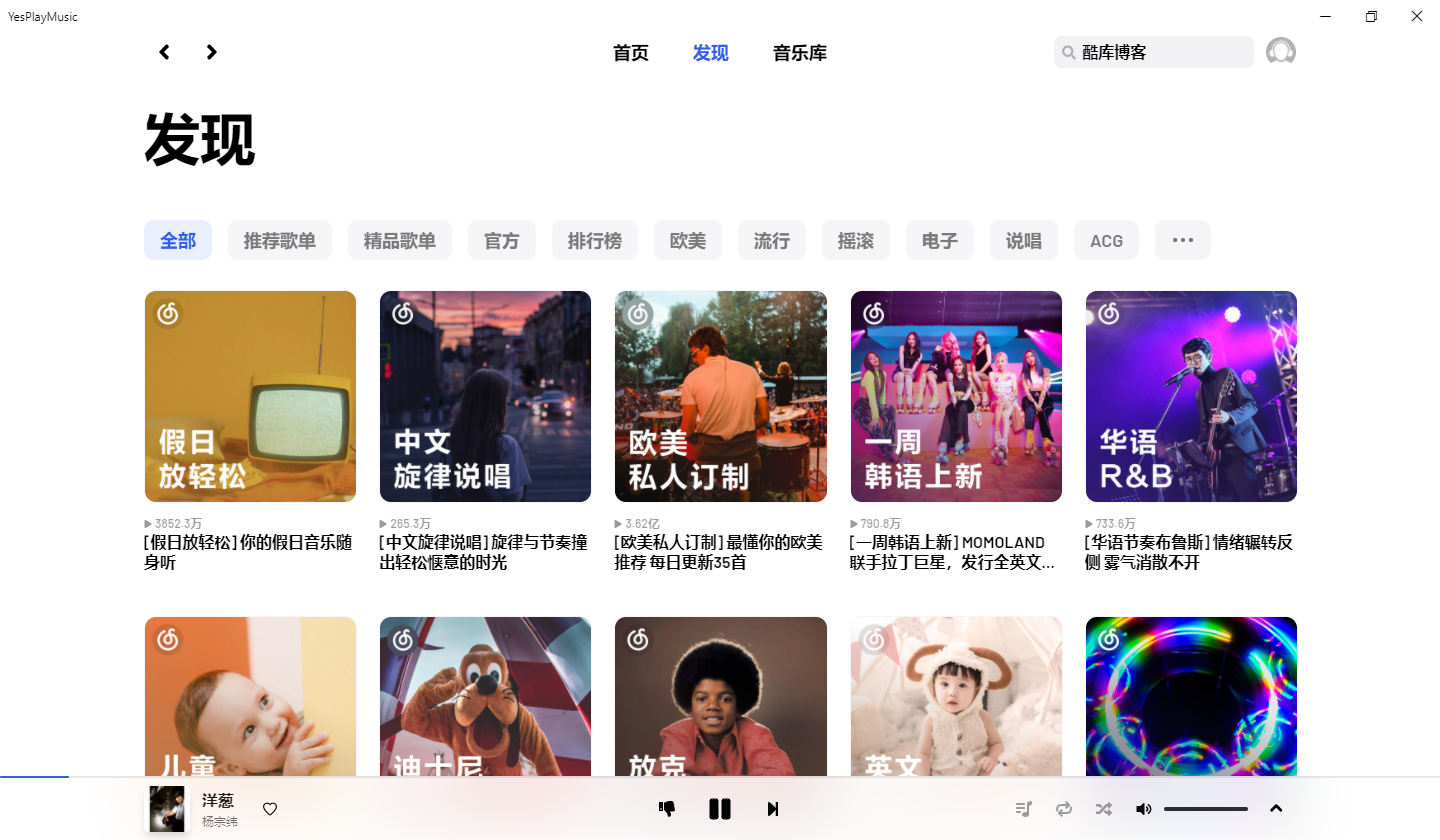Click title [中文旋律说唱] 旋律与节奏撞出轻松惬意的时光
This screenshot has width=1440, height=840.
coord(483,552)
